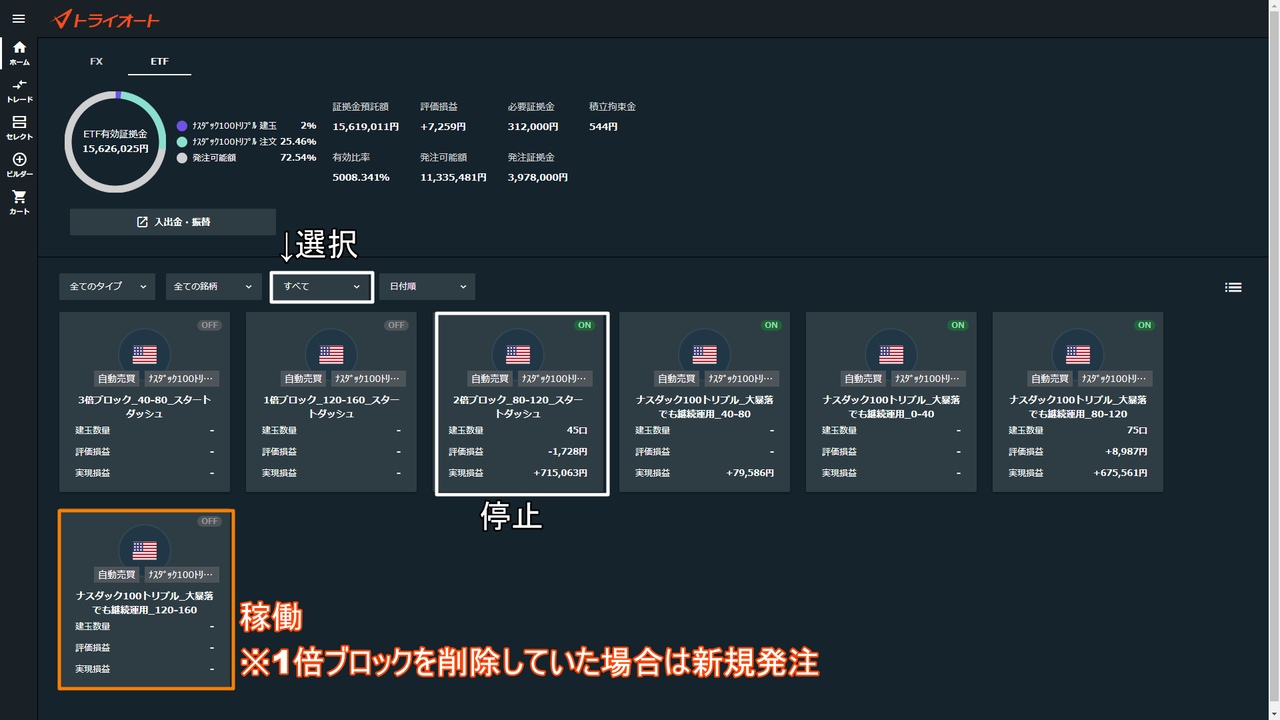Open カート from the sidebar

tap(19, 202)
